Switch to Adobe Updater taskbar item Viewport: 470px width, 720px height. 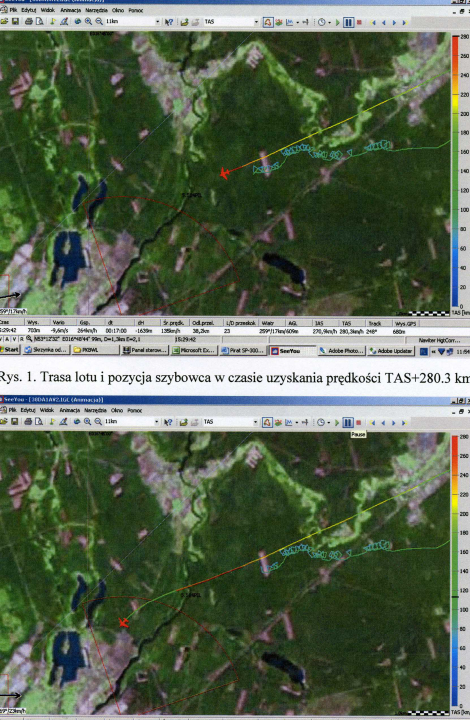[x=392, y=350]
